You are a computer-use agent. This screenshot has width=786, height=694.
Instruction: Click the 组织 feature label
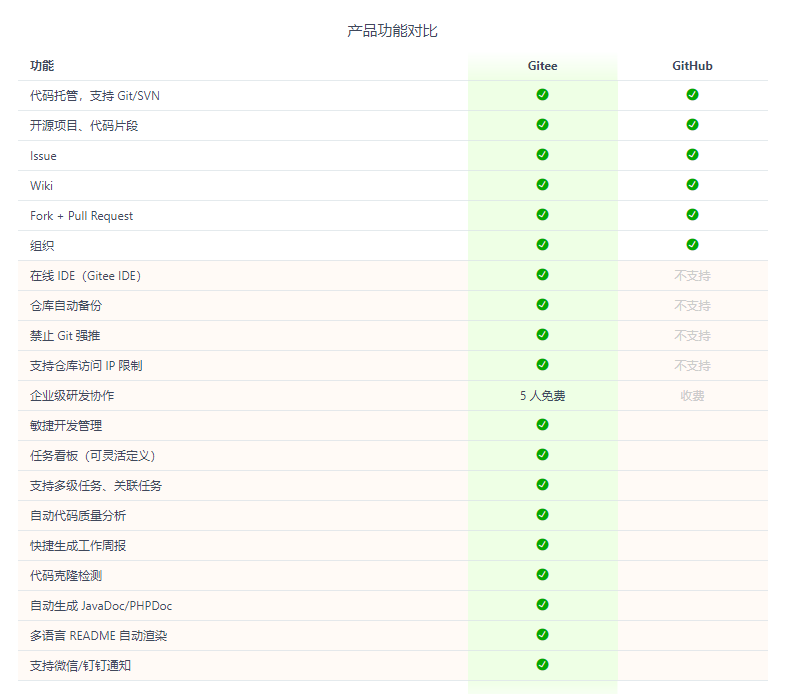tap(42, 246)
